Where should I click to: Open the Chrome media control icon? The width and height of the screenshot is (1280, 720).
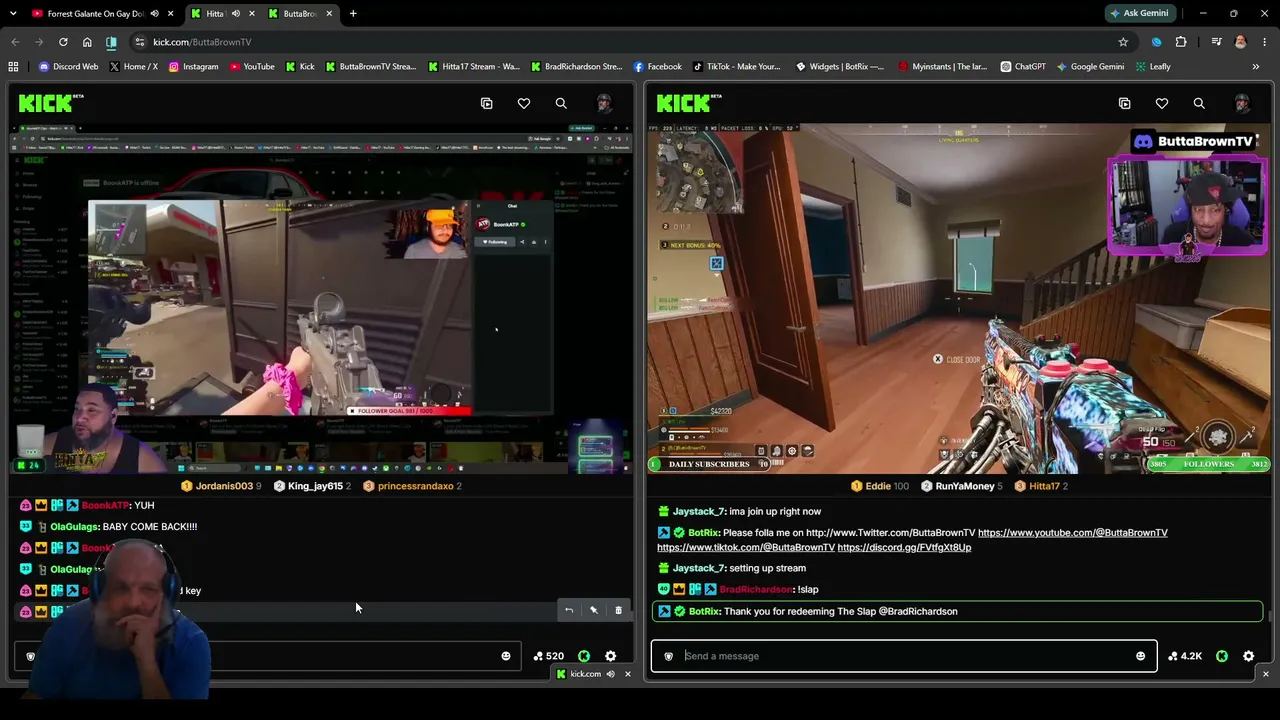(1216, 42)
